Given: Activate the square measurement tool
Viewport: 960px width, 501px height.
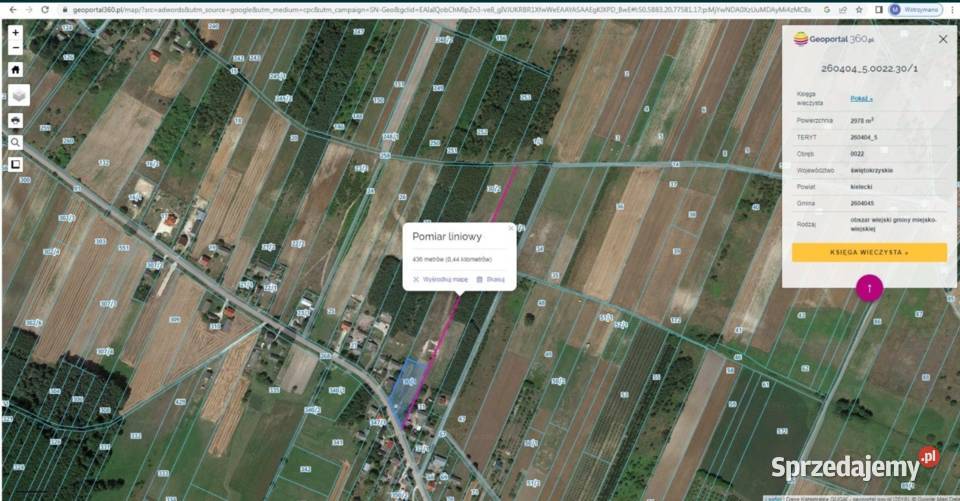Looking at the screenshot, I should click(x=15, y=164).
